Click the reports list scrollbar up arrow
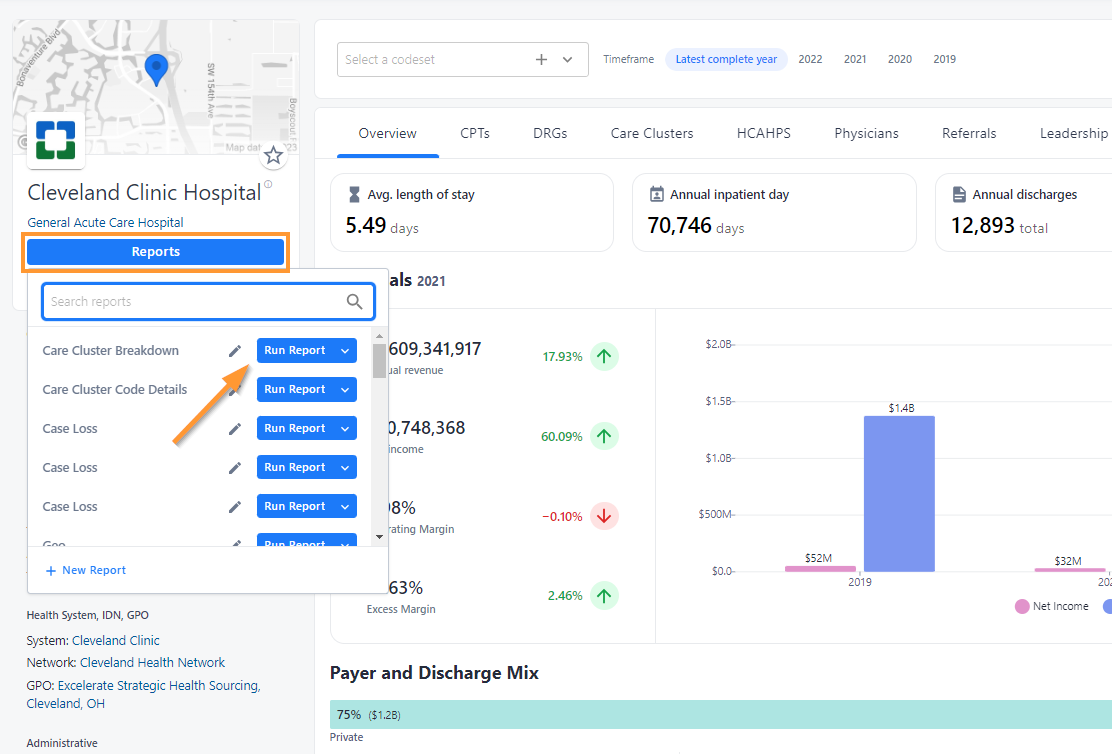The height and width of the screenshot is (754, 1112). pyautogui.click(x=379, y=336)
